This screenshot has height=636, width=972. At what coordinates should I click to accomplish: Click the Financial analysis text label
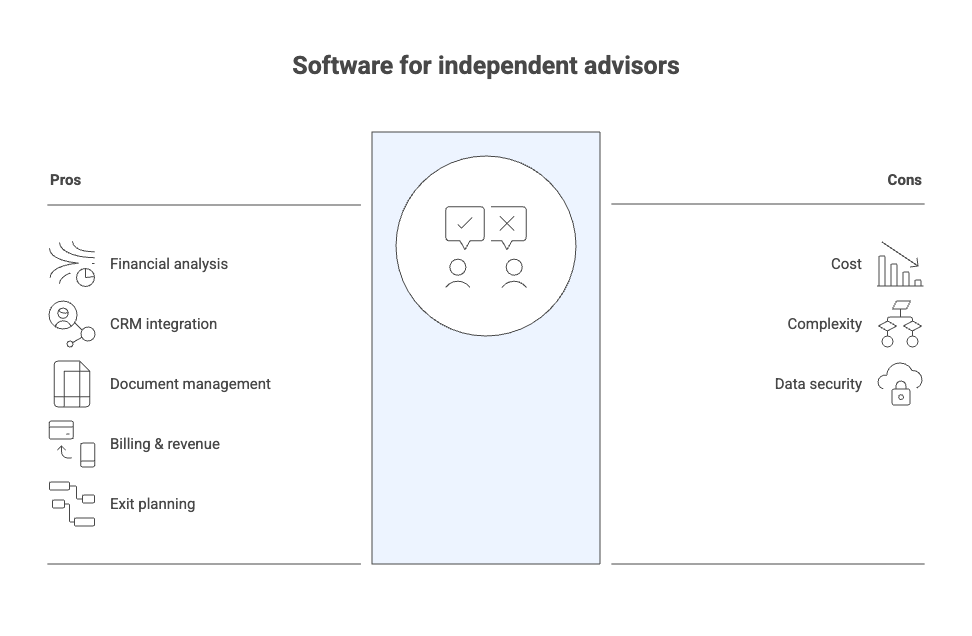(x=170, y=264)
